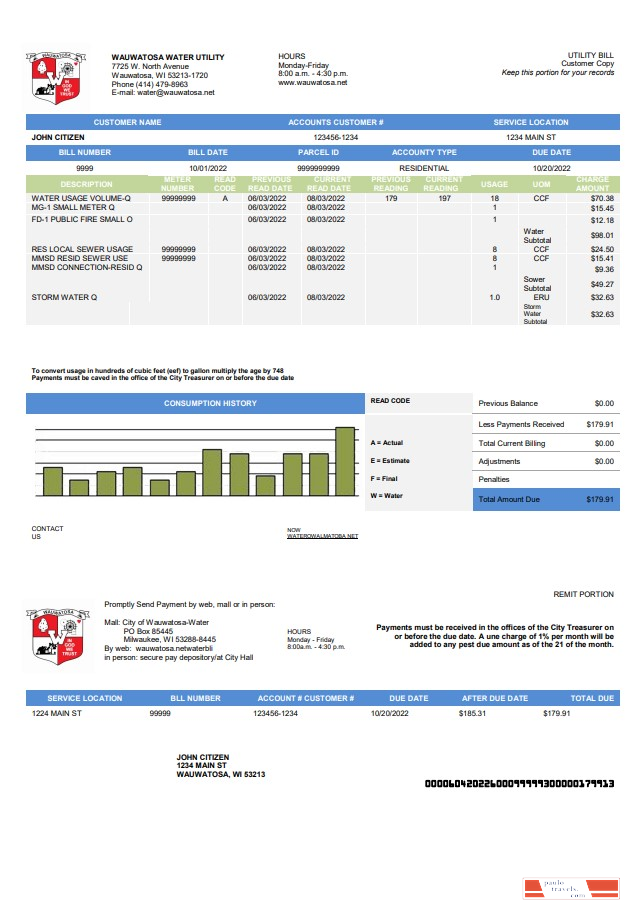Click the wauwatosa.netwaterbli web payment address
Screen dimensions: 644x914
[174, 648]
